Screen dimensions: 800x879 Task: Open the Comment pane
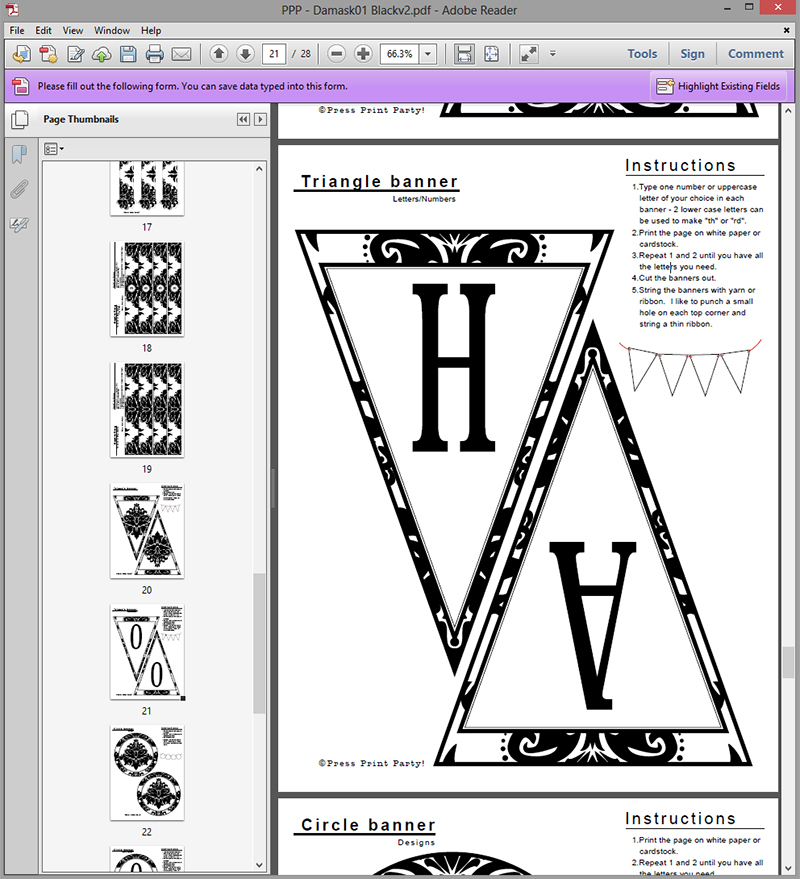click(x=756, y=54)
